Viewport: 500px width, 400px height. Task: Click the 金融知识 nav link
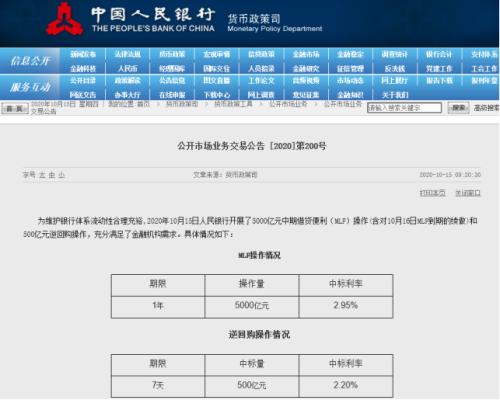point(350,95)
